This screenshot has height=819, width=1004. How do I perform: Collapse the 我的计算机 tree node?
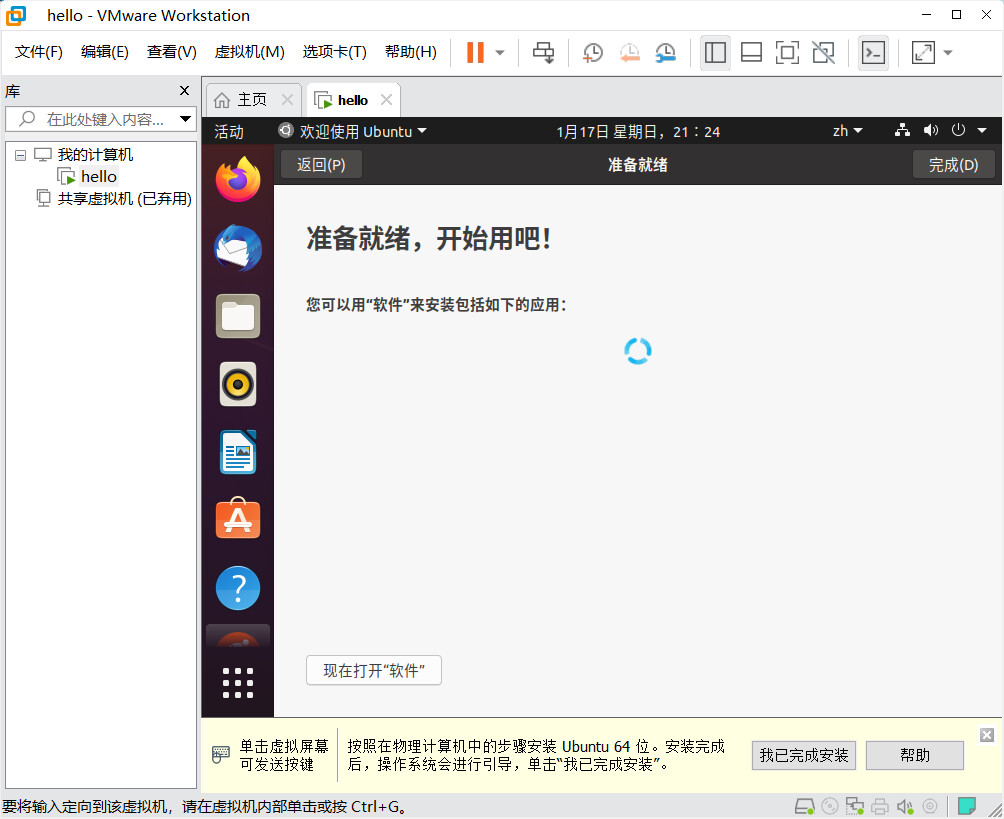(20, 155)
